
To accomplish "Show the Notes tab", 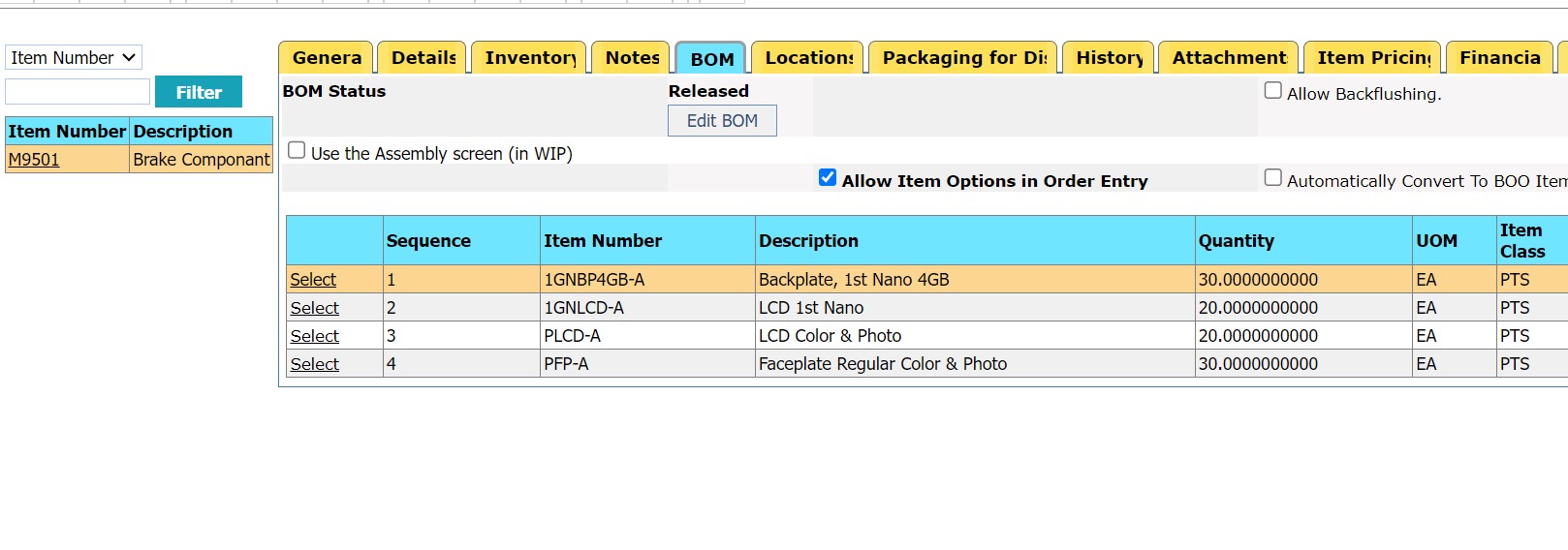I will pyautogui.click(x=632, y=58).
